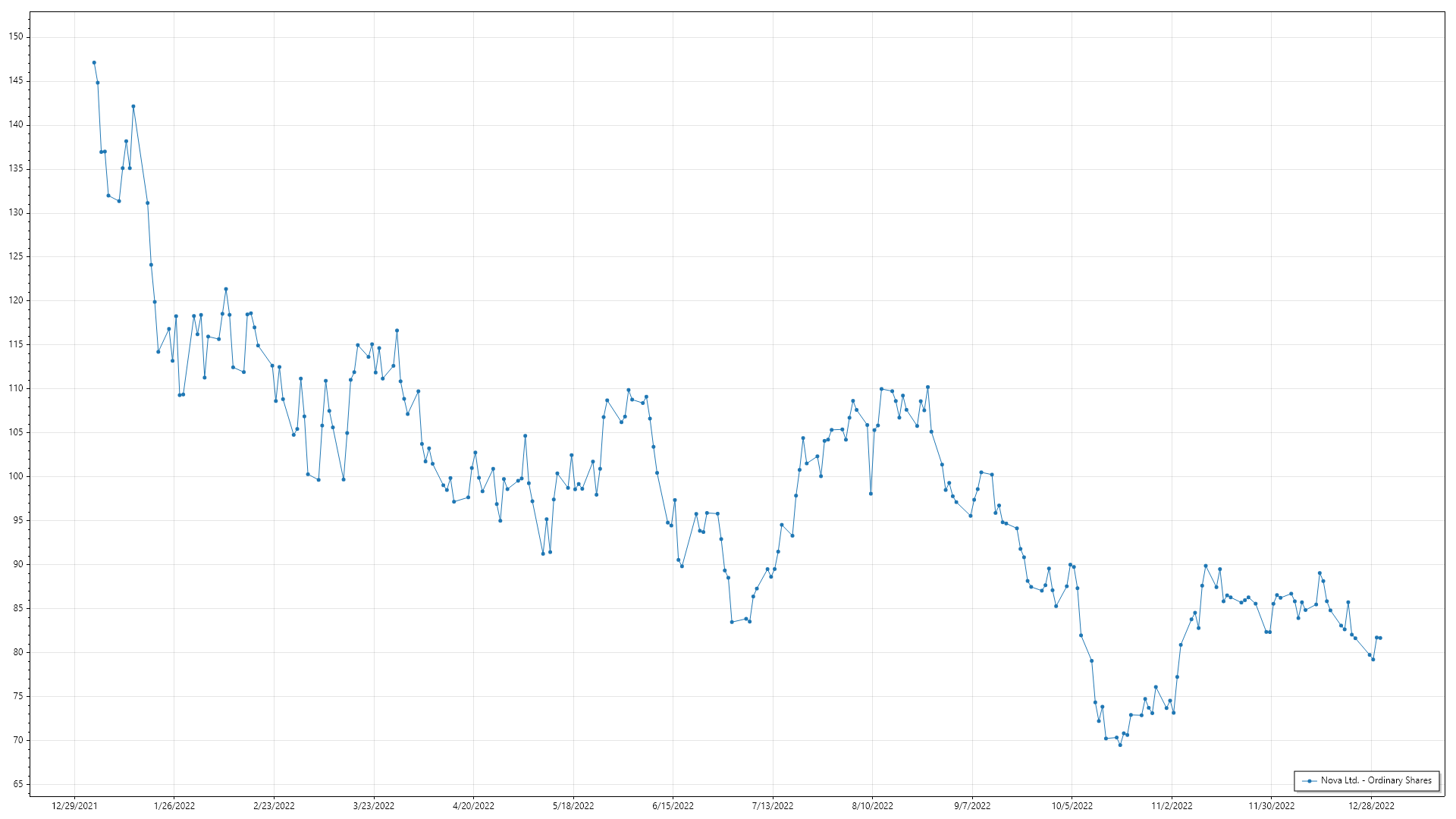1456x819 pixels.
Task: Click the 100 y-axis label
Action: 16,476
